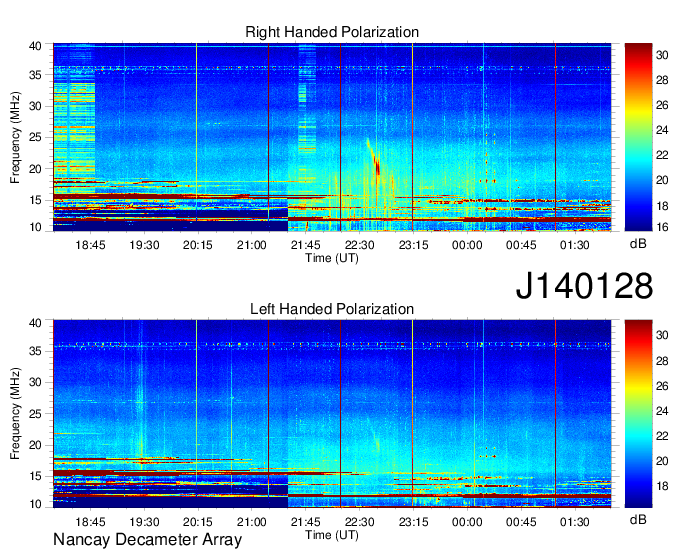Click the 21:45 time tick of the Left Handed plot
680x552 pixels.
coord(306,522)
